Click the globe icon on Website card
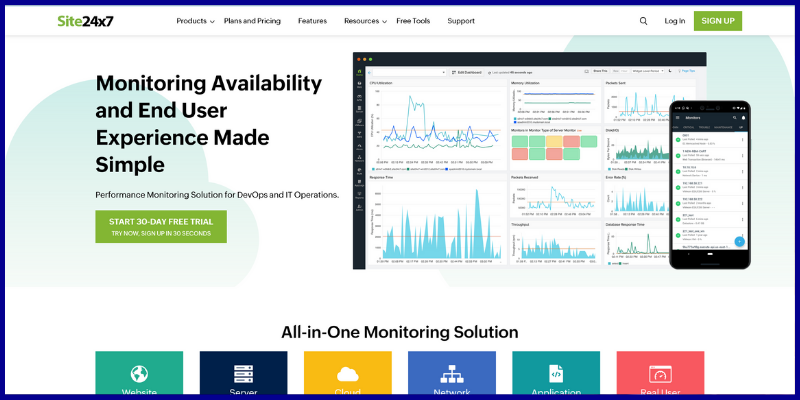The width and height of the screenshot is (800, 400). (139, 374)
